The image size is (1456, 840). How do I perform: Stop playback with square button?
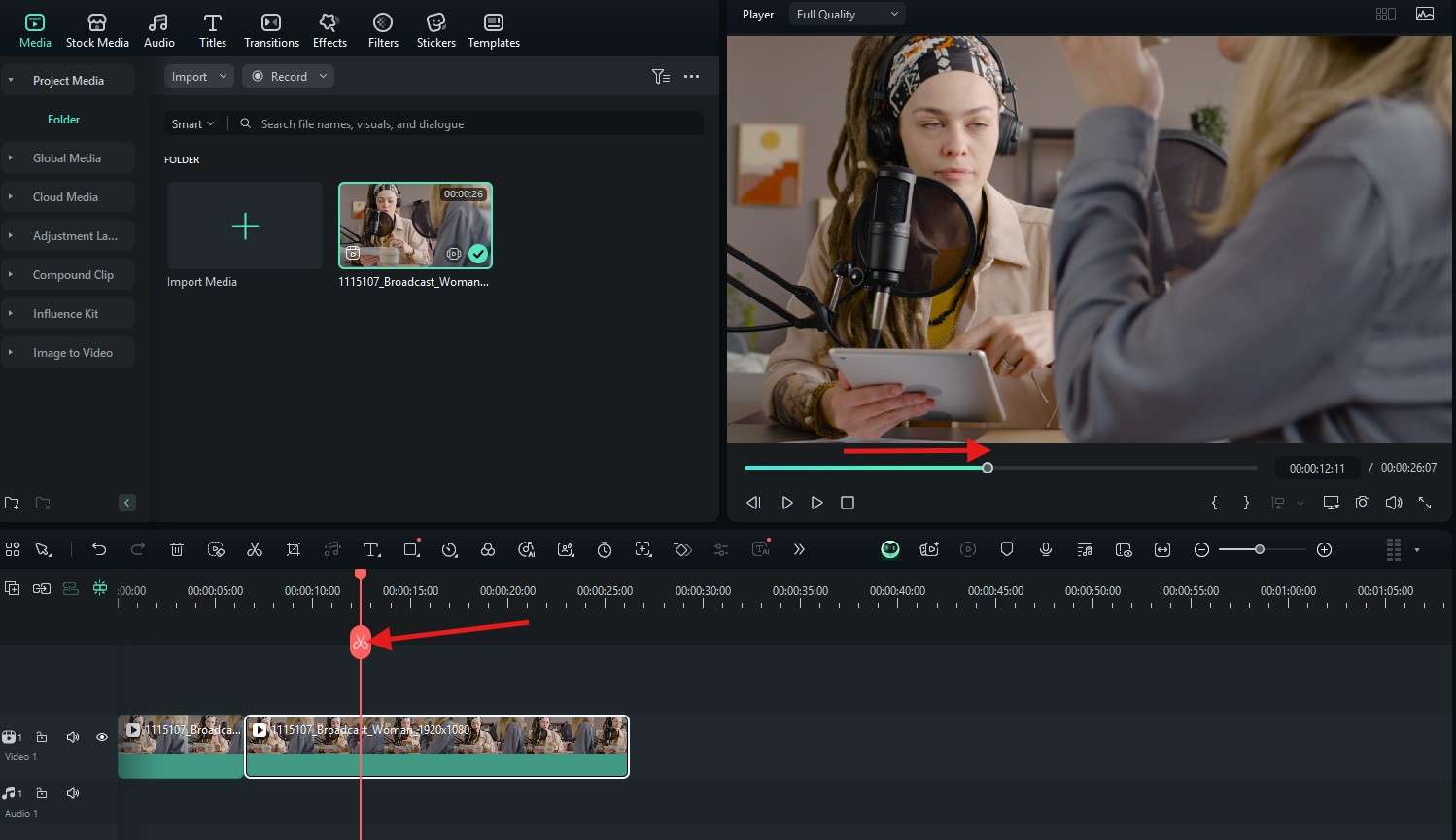(x=848, y=503)
